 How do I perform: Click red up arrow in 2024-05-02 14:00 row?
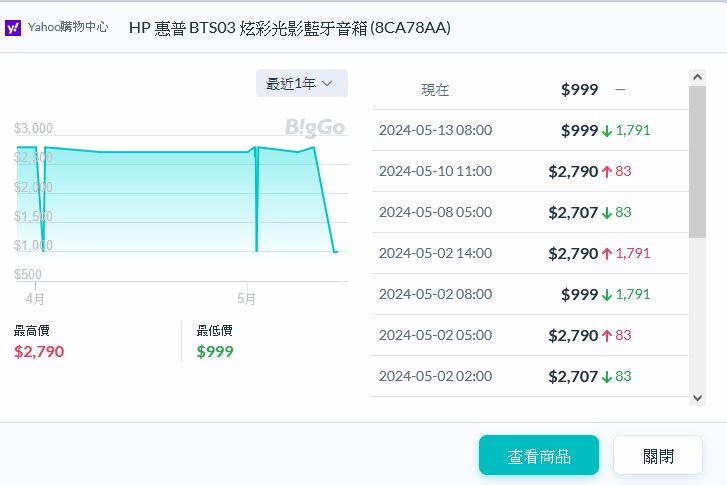coord(606,253)
